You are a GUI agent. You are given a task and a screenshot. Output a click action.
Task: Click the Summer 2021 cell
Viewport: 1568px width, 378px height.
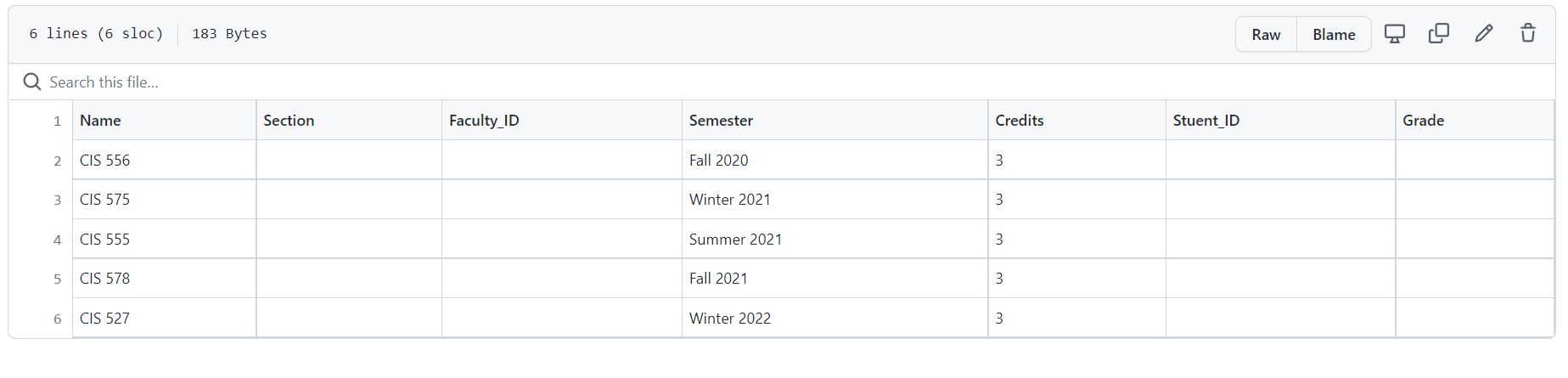tap(735, 240)
